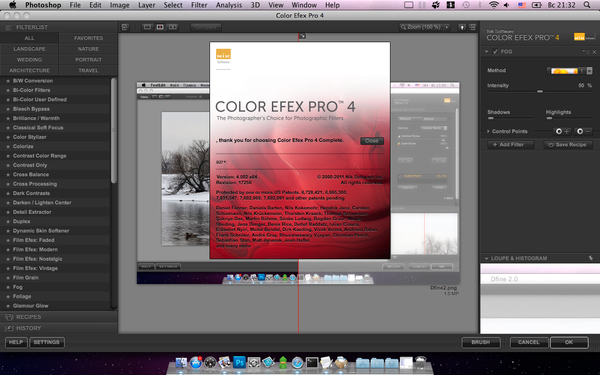Remove the Fog filter with X icon
Screen dimensions: 600x375
tap(594, 52)
